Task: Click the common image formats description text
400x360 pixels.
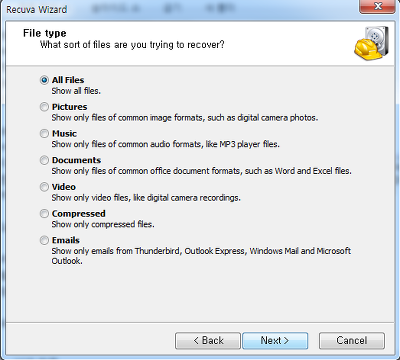Action: (x=185, y=118)
